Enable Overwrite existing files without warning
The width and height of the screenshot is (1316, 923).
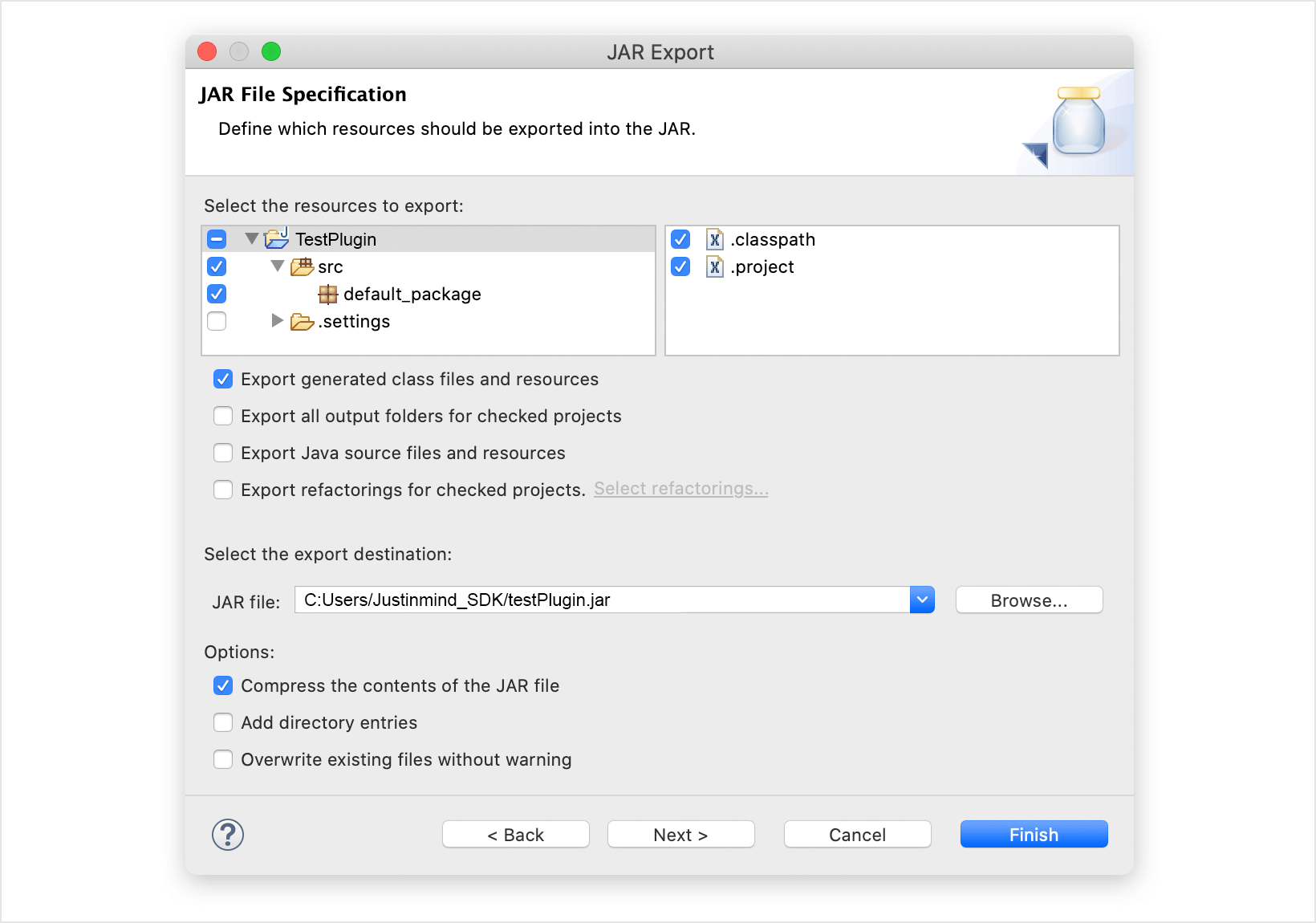[x=223, y=759]
